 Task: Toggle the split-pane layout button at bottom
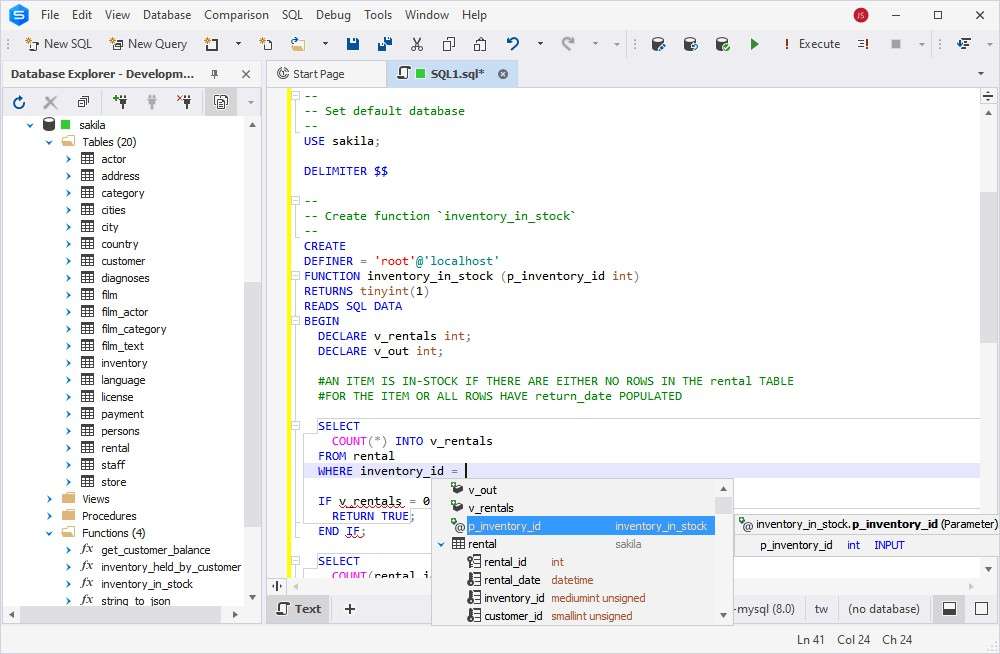point(949,608)
